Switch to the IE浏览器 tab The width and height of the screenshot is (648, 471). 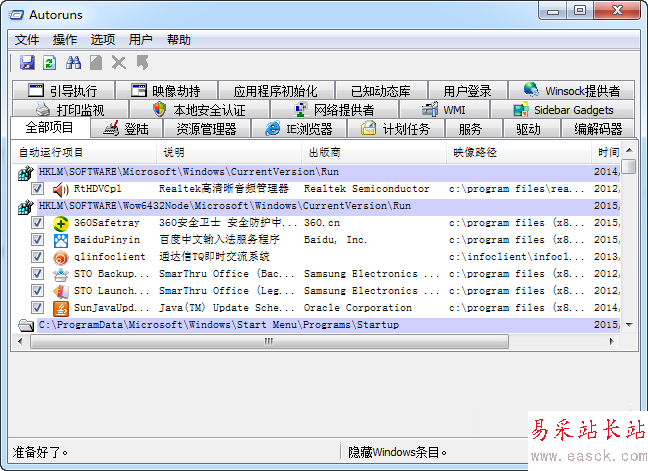click(299, 129)
